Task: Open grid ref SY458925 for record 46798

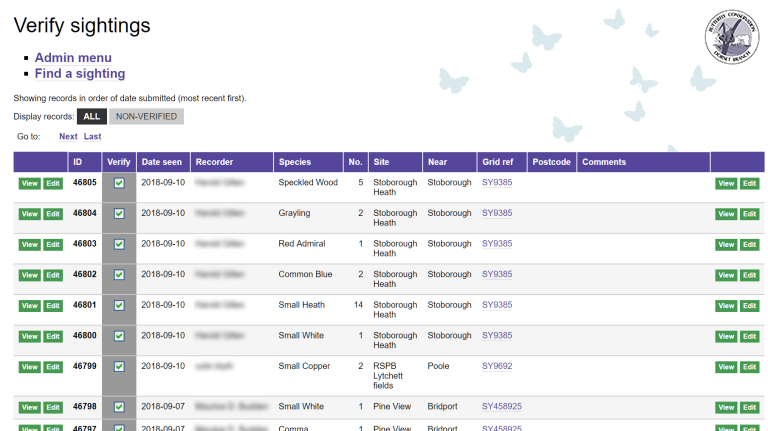Action: click(x=501, y=407)
